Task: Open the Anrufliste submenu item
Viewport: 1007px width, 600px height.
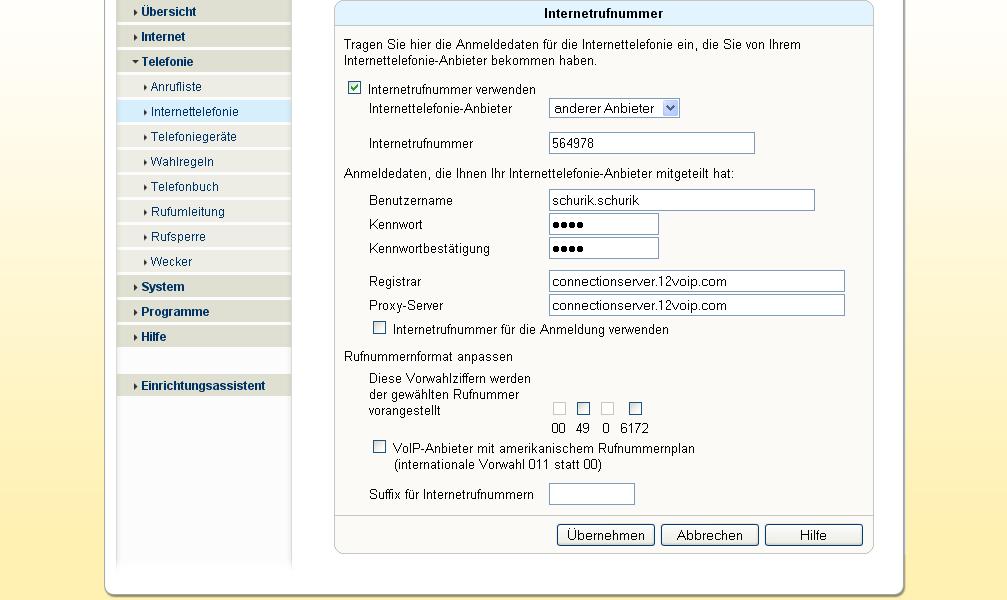Action: tap(204, 87)
